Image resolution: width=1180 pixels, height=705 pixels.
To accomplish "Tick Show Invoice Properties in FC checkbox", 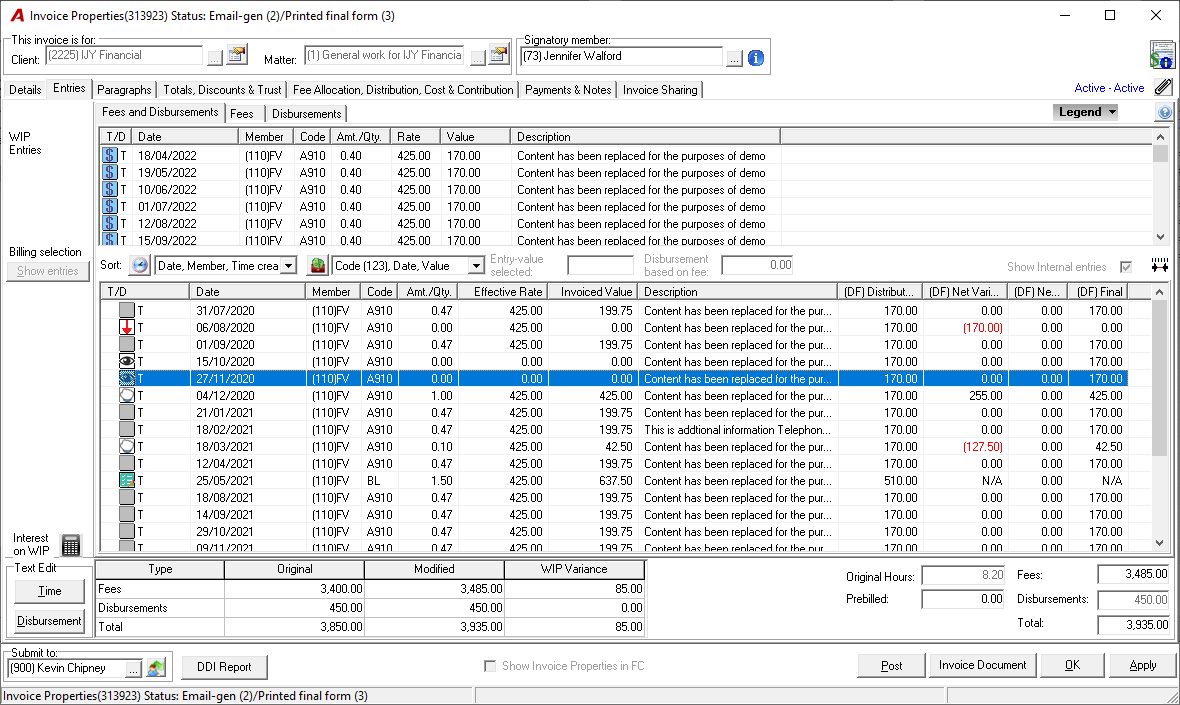I will (x=490, y=666).
